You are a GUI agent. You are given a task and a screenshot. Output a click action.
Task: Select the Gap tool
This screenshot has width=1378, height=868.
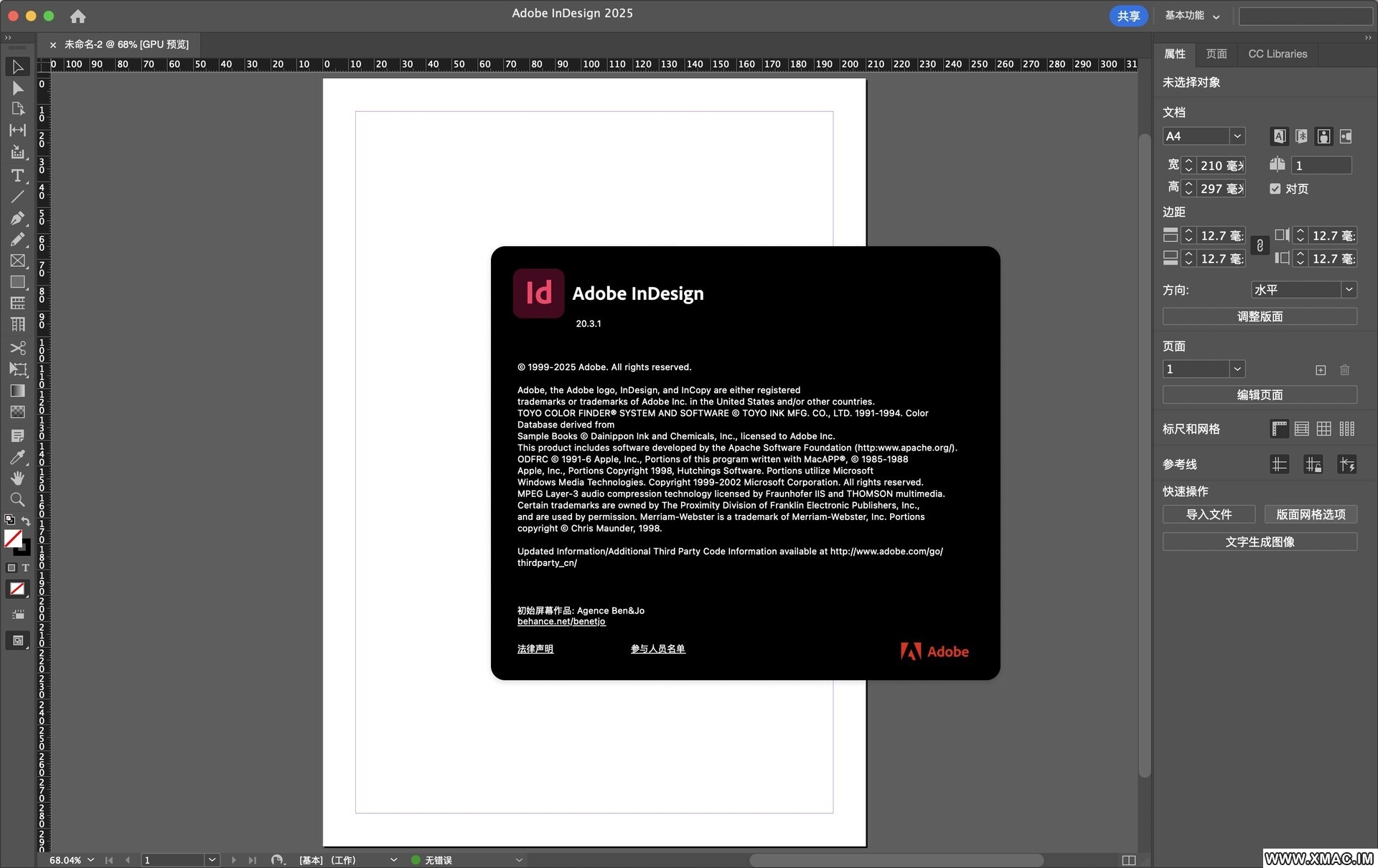(x=18, y=131)
